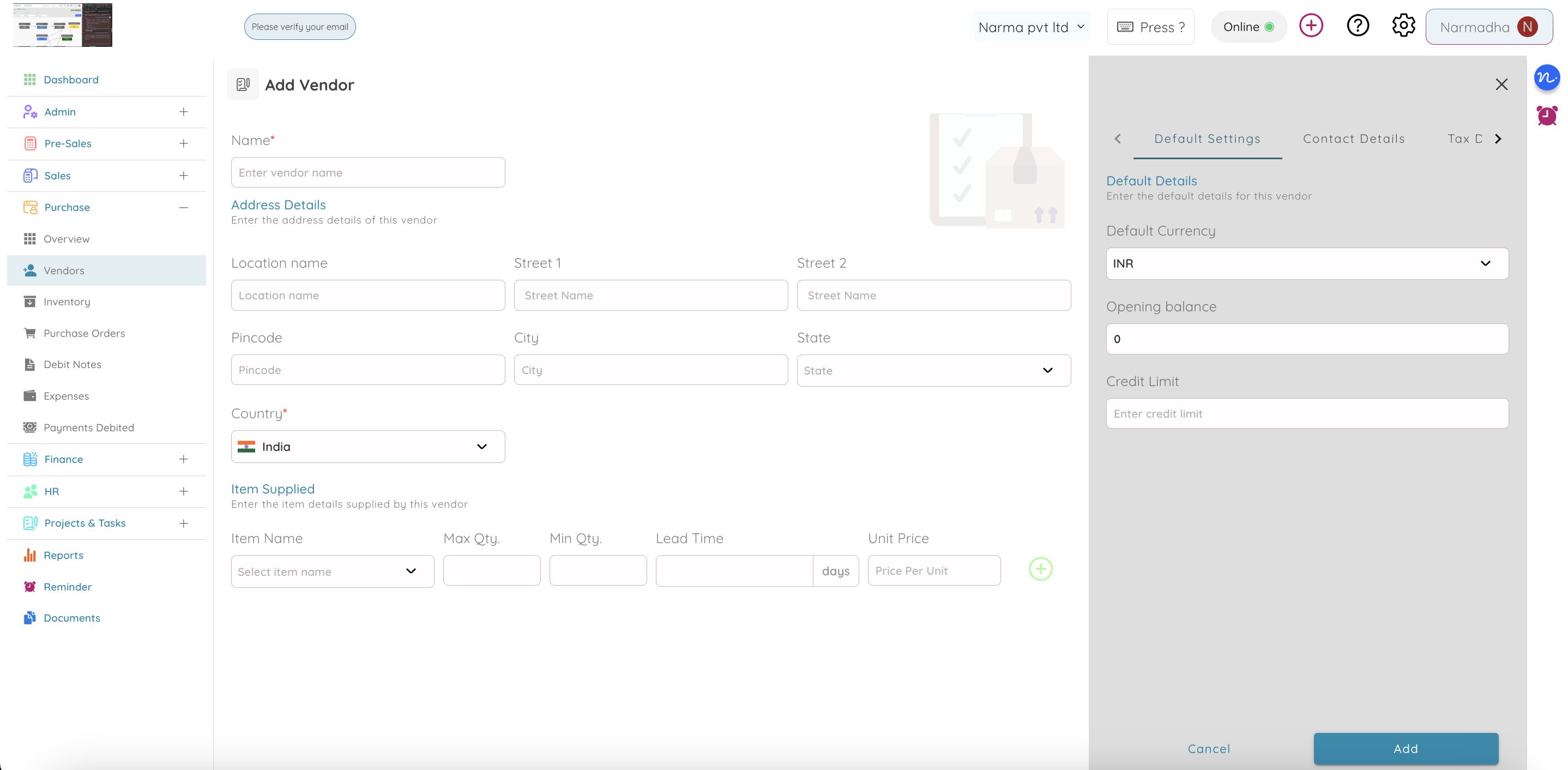Open the Dashboard from the sidebar

coord(71,79)
